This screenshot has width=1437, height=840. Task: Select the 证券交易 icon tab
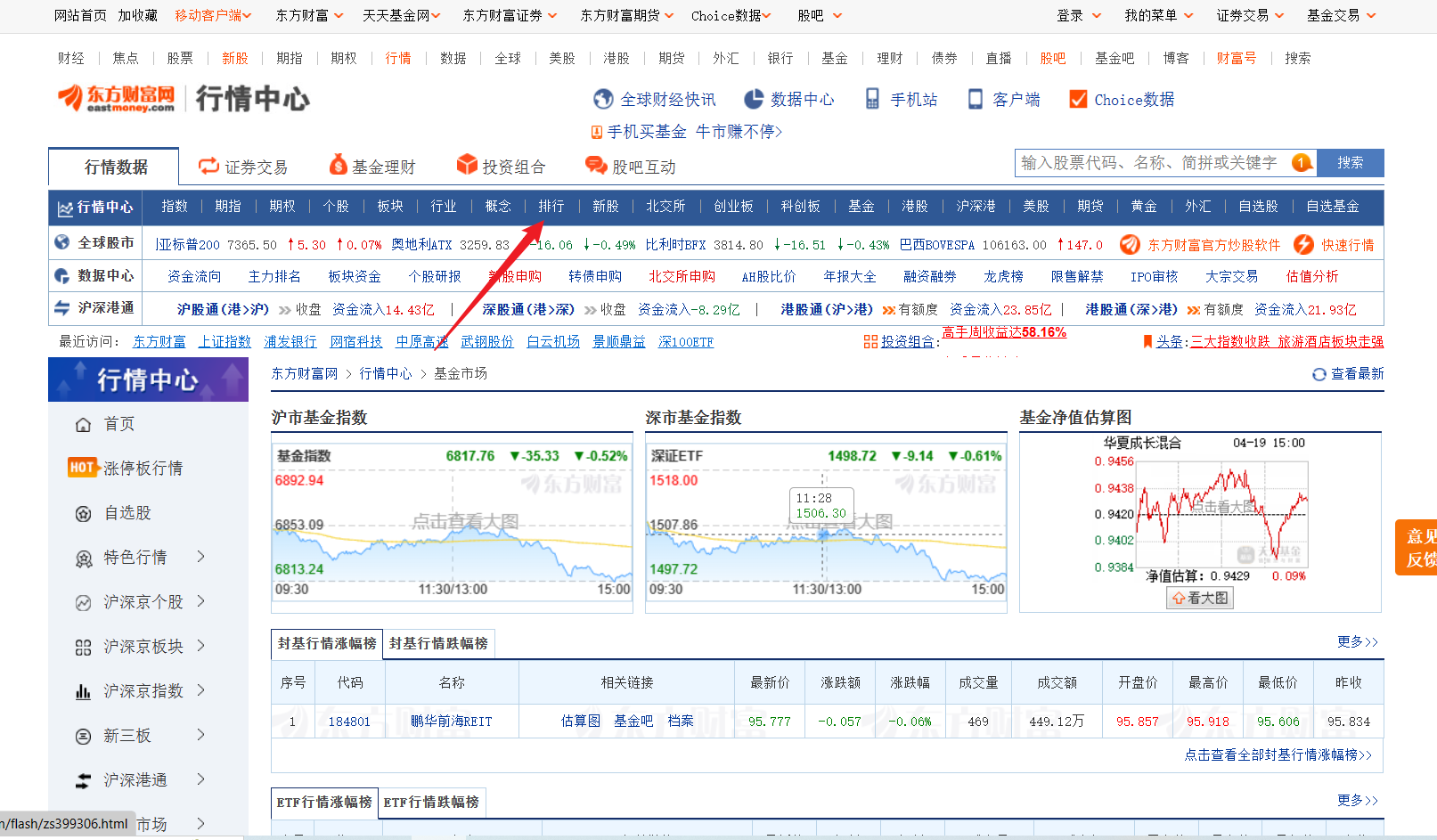208,166
